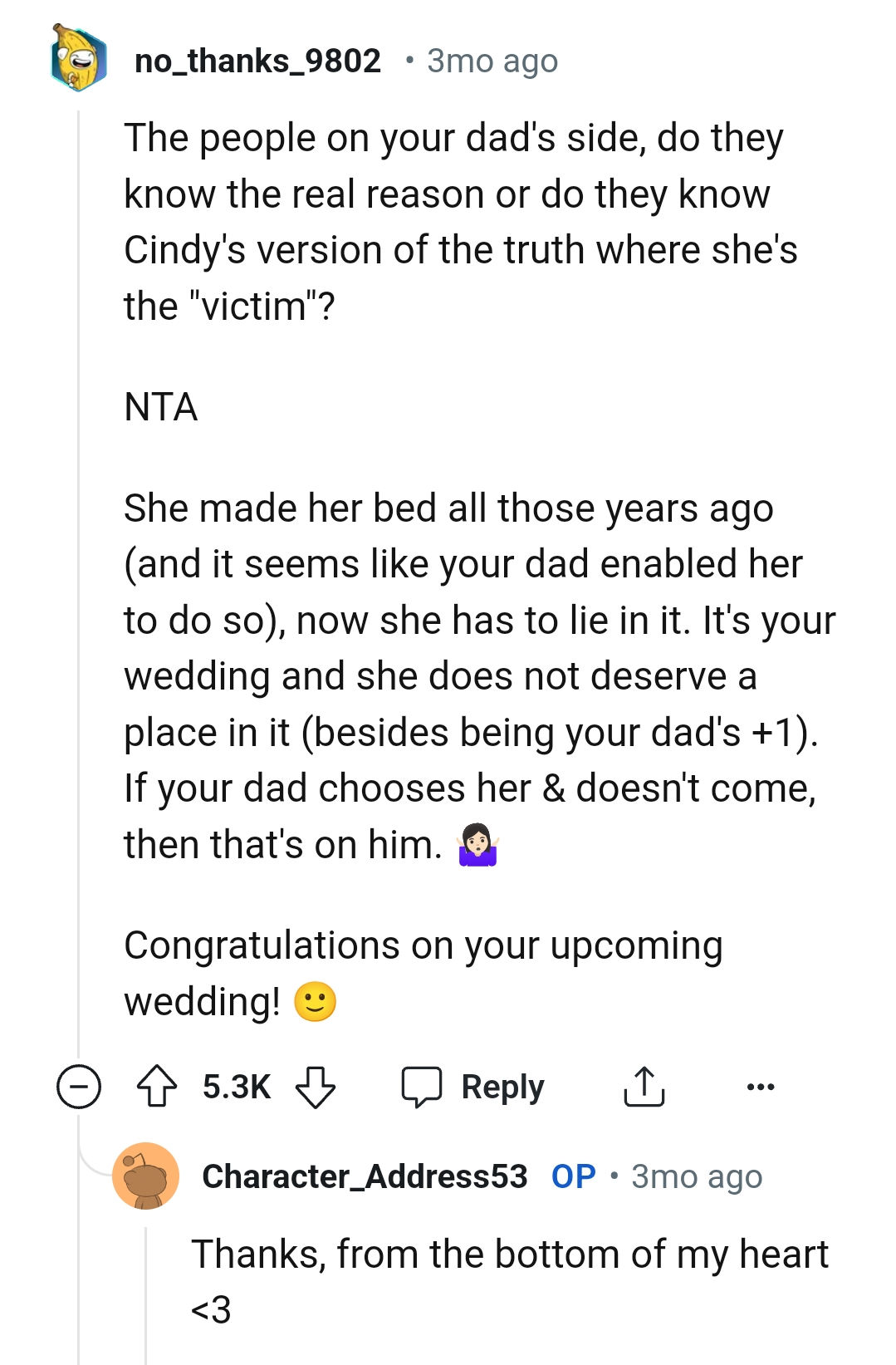Click the 5.3K vote count
Viewport: 896px width, 1365px height.
pos(237,1086)
